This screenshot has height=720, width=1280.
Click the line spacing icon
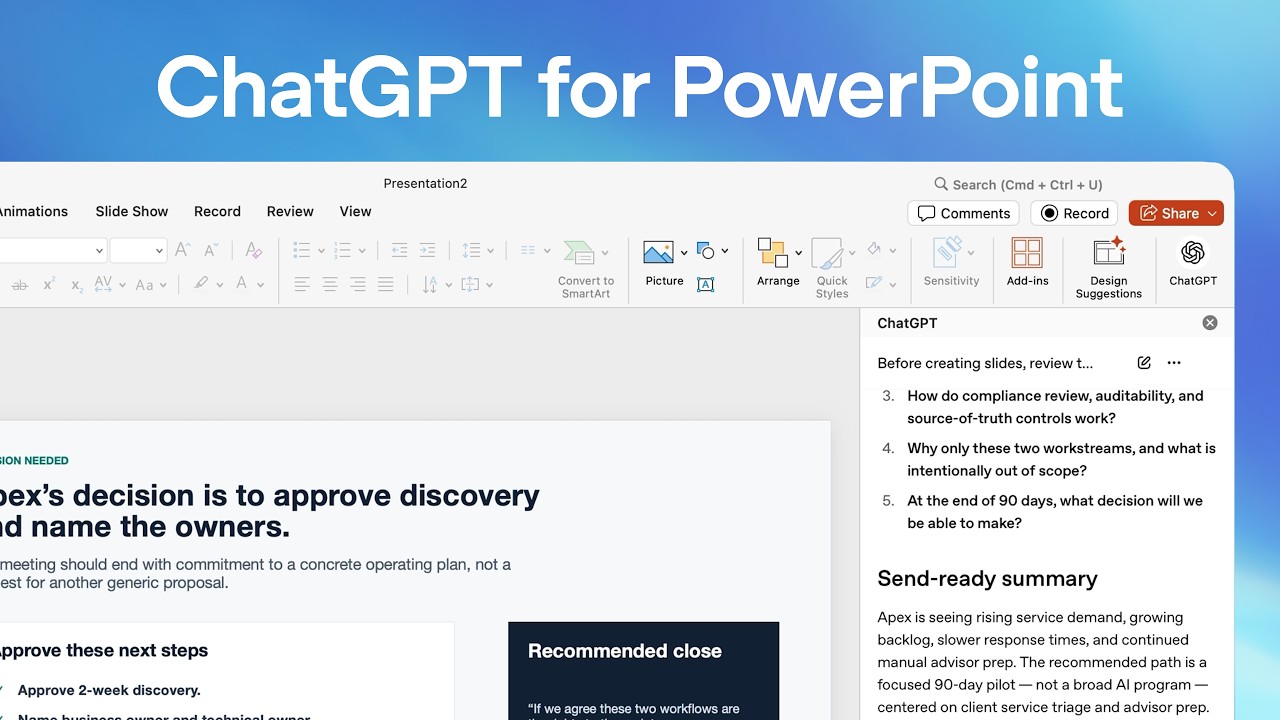[x=471, y=251]
